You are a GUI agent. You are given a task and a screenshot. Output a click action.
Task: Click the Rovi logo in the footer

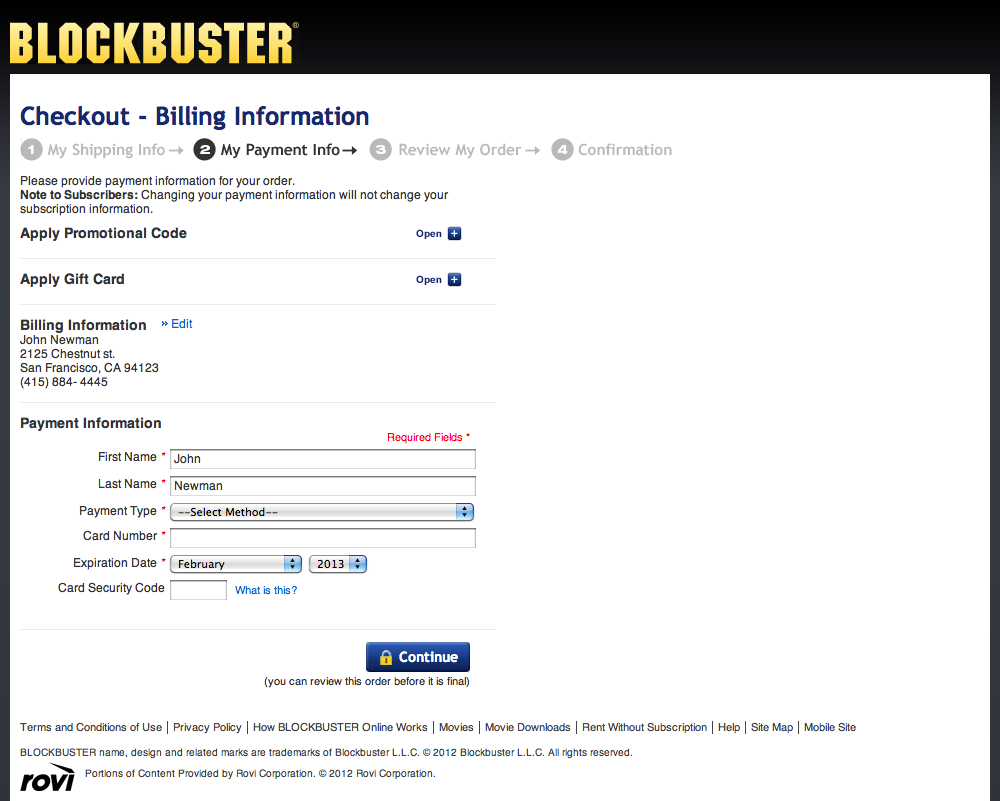45,776
